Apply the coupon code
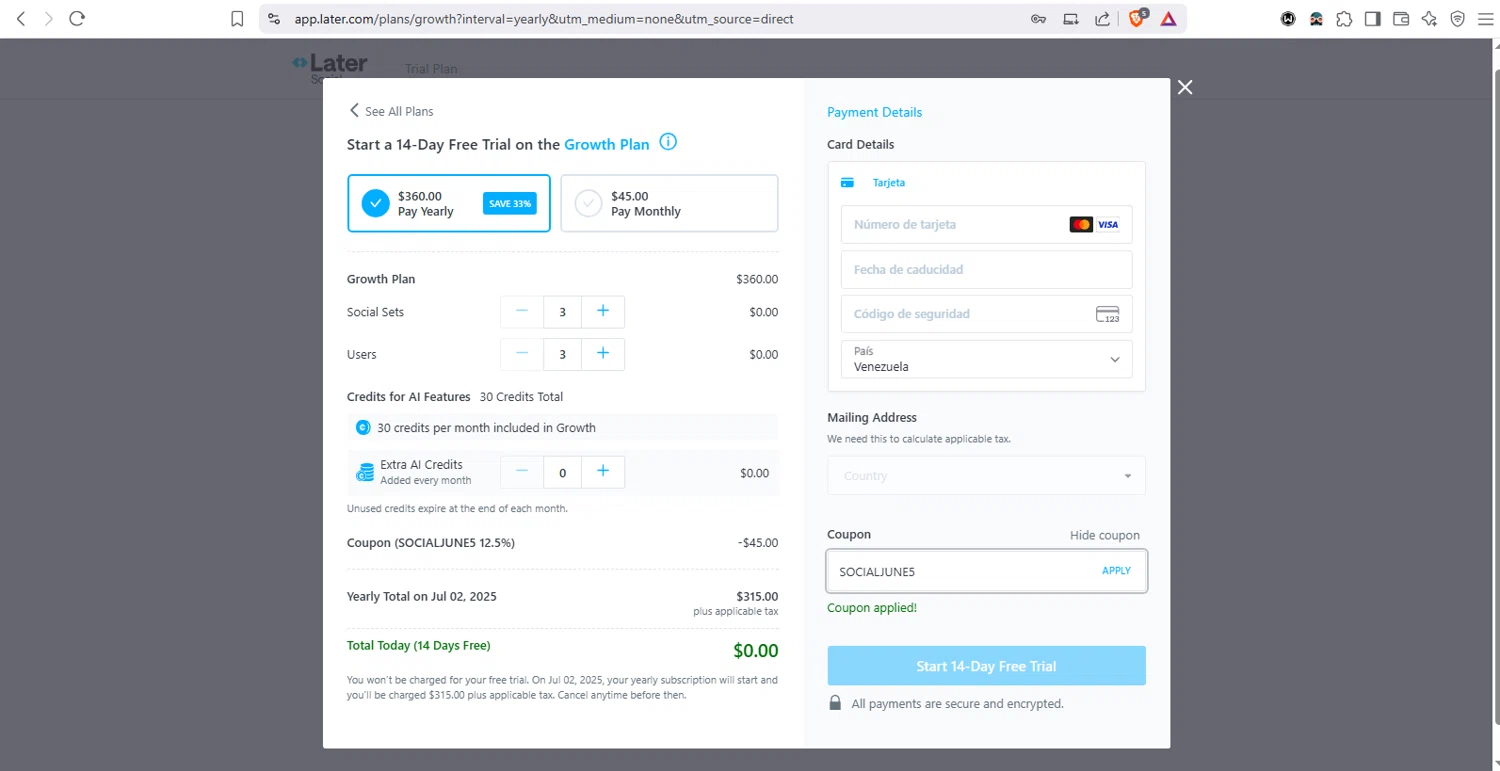The width and height of the screenshot is (1500, 771). pyautogui.click(x=1116, y=571)
